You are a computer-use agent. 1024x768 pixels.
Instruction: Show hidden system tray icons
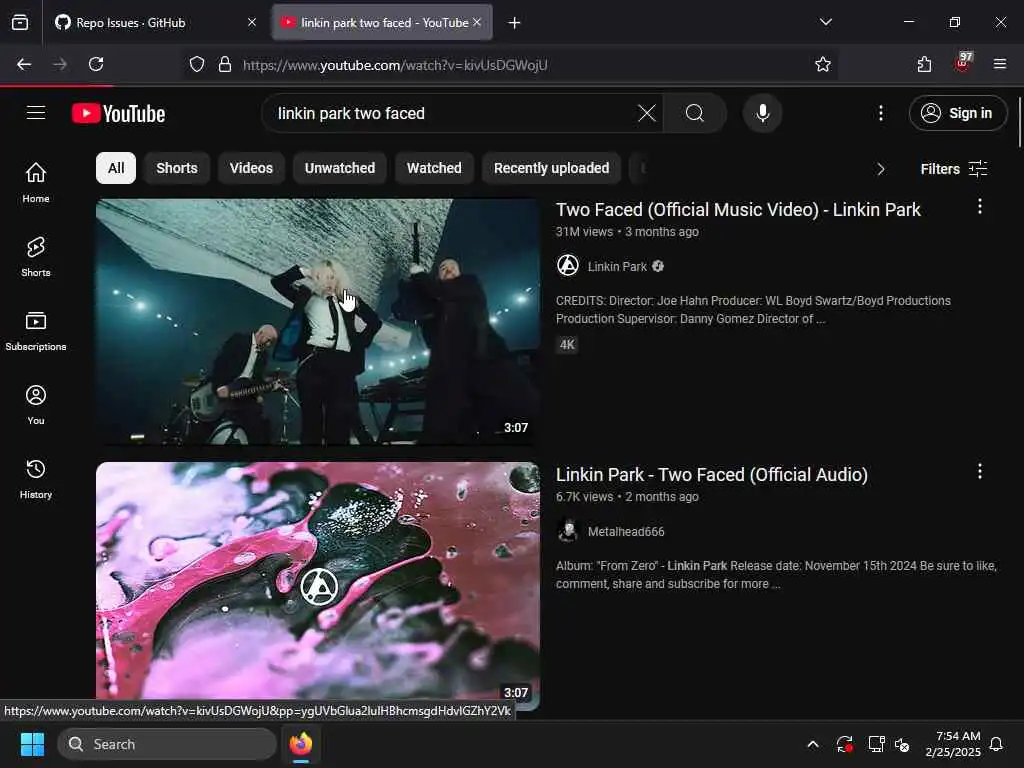tap(812, 744)
